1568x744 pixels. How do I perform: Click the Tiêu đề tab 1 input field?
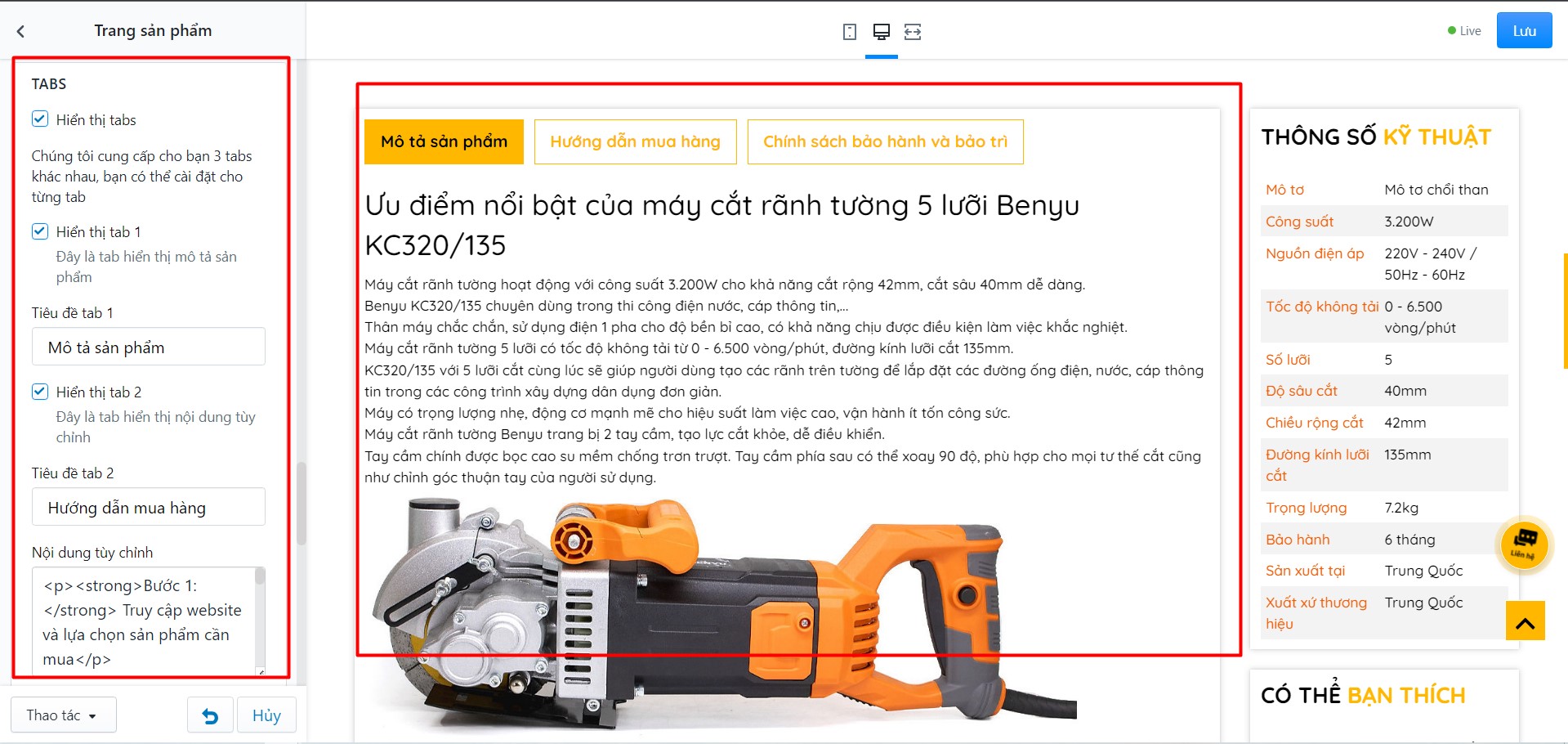coord(149,347)
